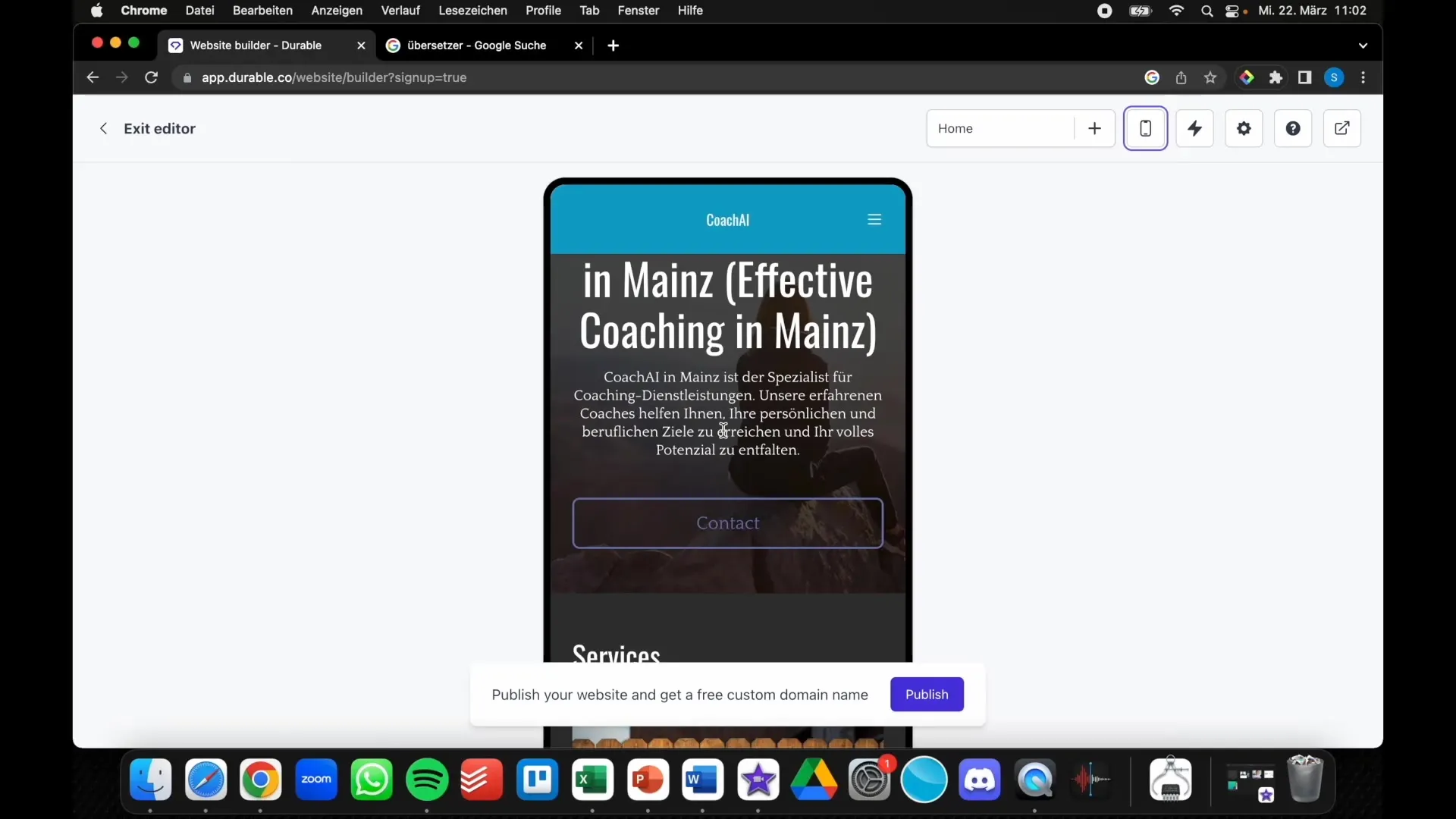Viewport: 1456px width, 819px height.
Task: Click the add page plus icon
Action: click(1093, 128)
